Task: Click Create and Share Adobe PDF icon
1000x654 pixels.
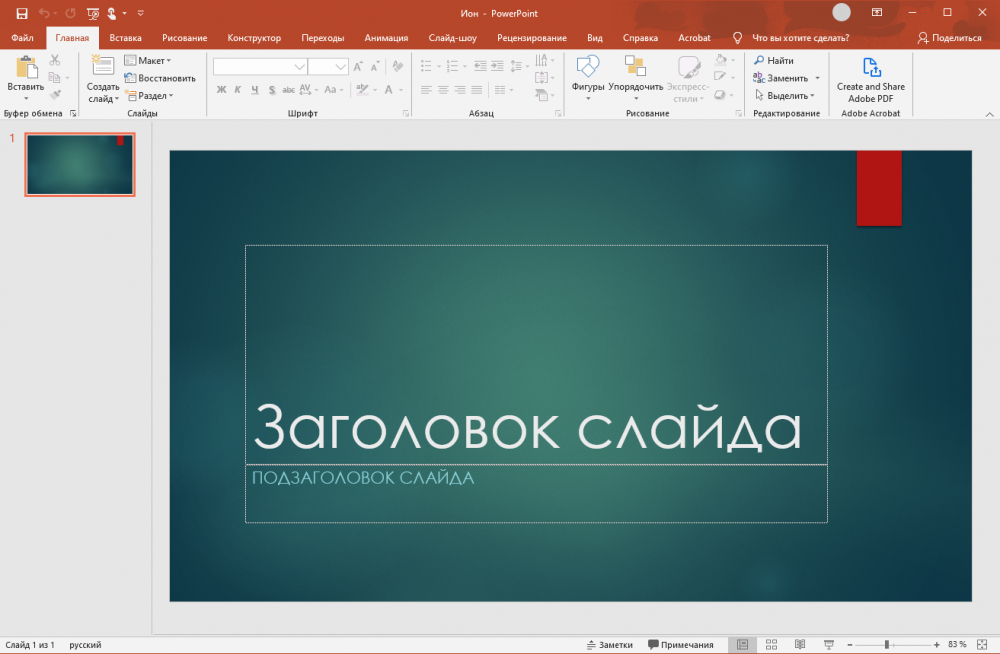Action: point(870,69)
